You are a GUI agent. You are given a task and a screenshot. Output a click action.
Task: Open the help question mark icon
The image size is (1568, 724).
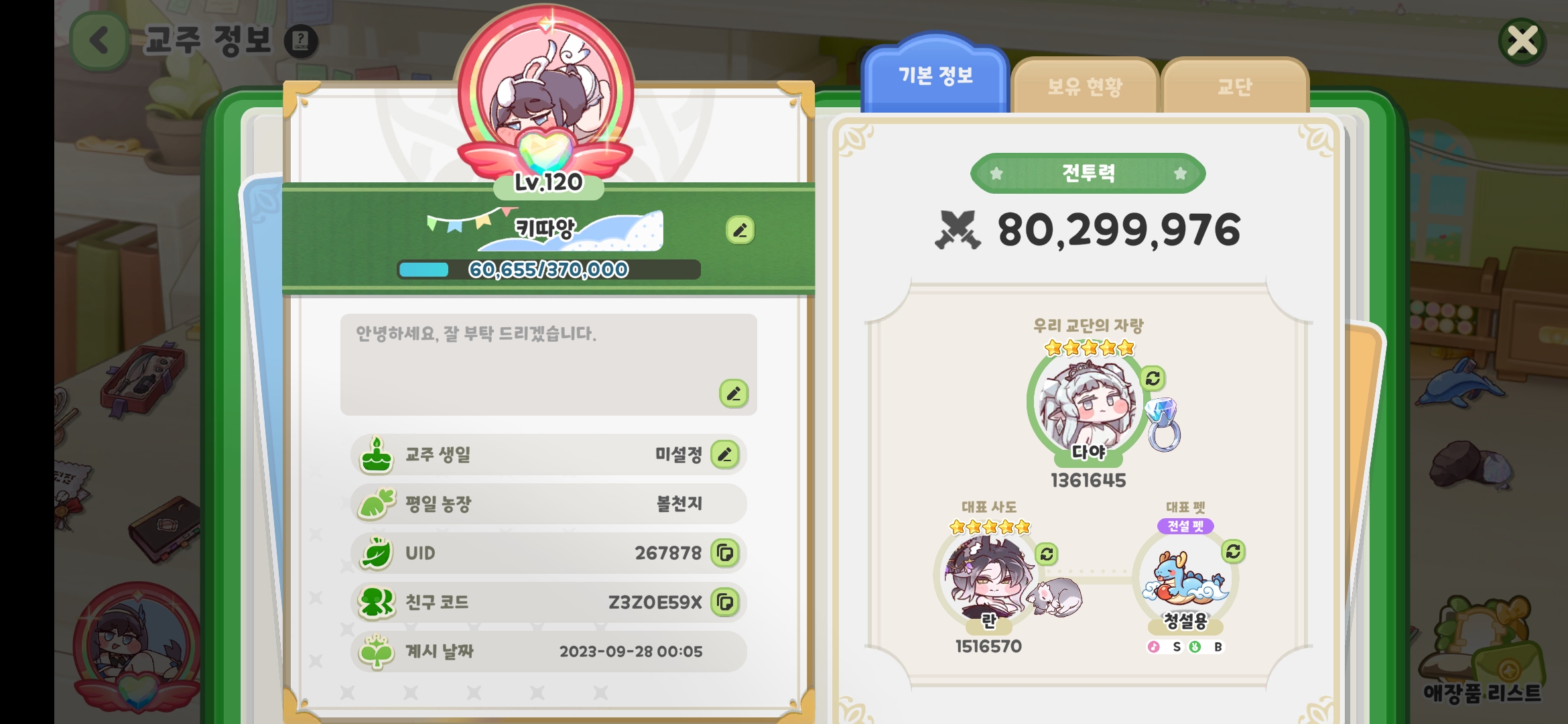(301, 42)
